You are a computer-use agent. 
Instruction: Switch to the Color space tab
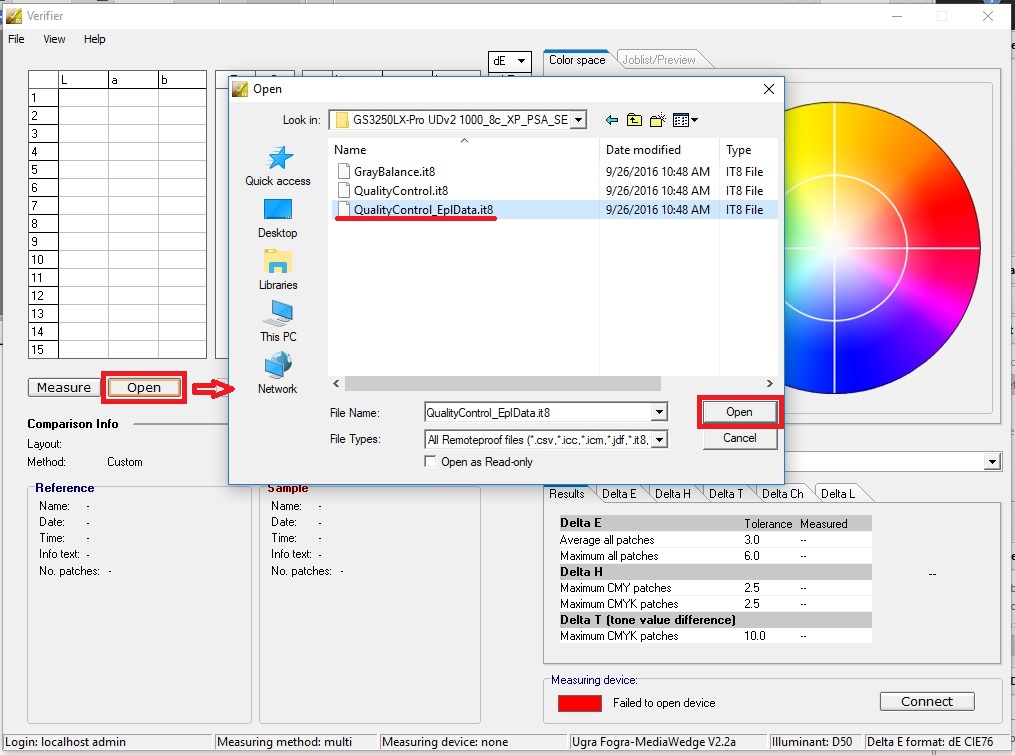577,60
